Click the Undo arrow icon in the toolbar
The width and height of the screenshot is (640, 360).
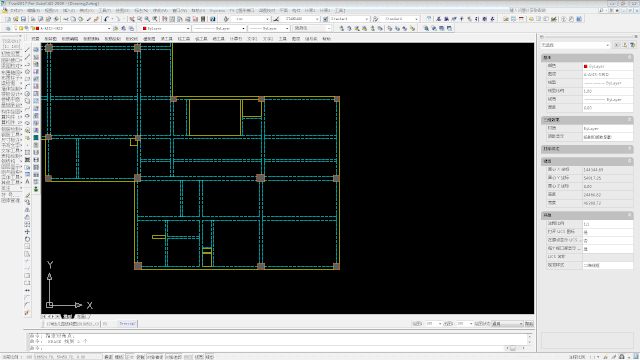[106, 19]
